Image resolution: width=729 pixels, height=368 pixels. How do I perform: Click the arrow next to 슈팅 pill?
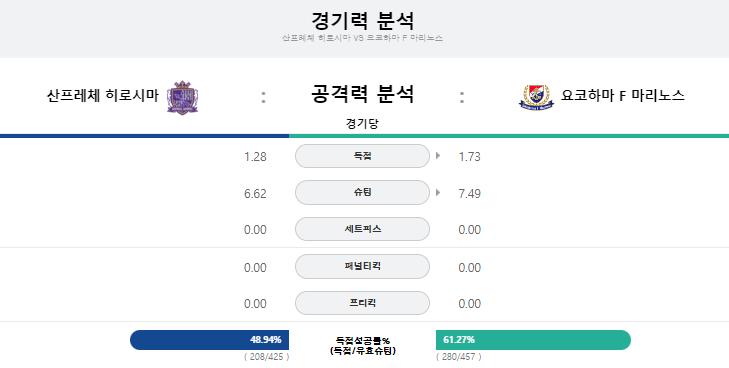(437, 192)
